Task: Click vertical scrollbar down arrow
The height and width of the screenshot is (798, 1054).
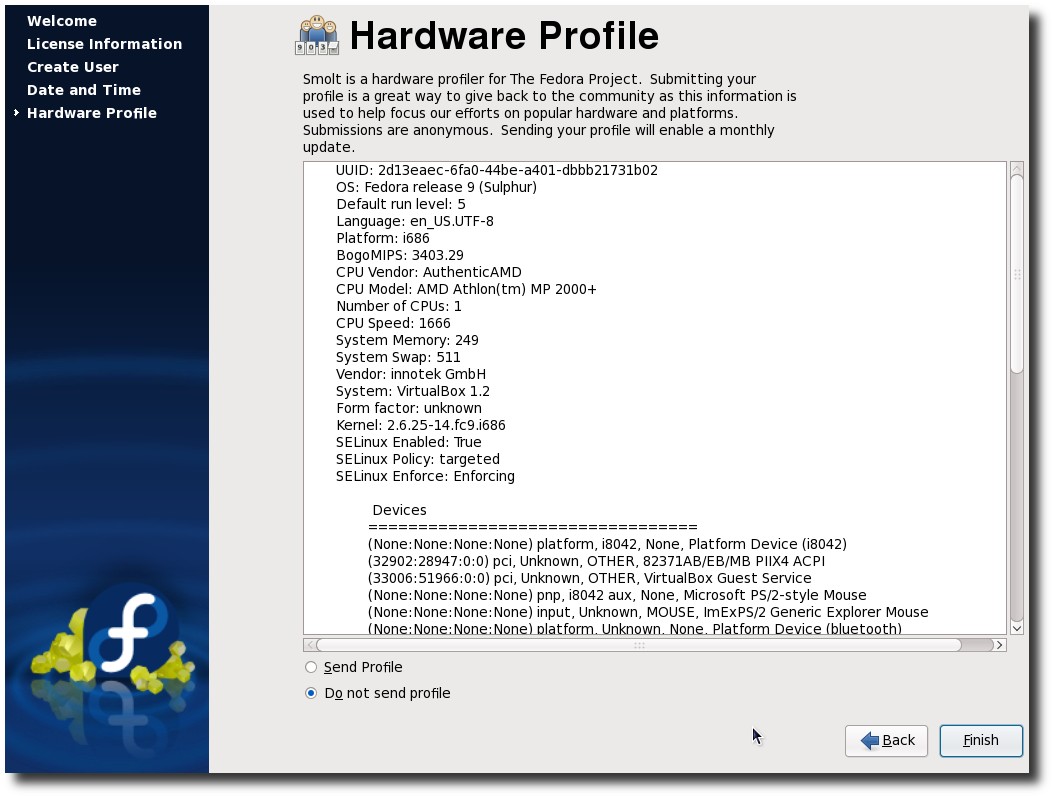Action: 1016,628
